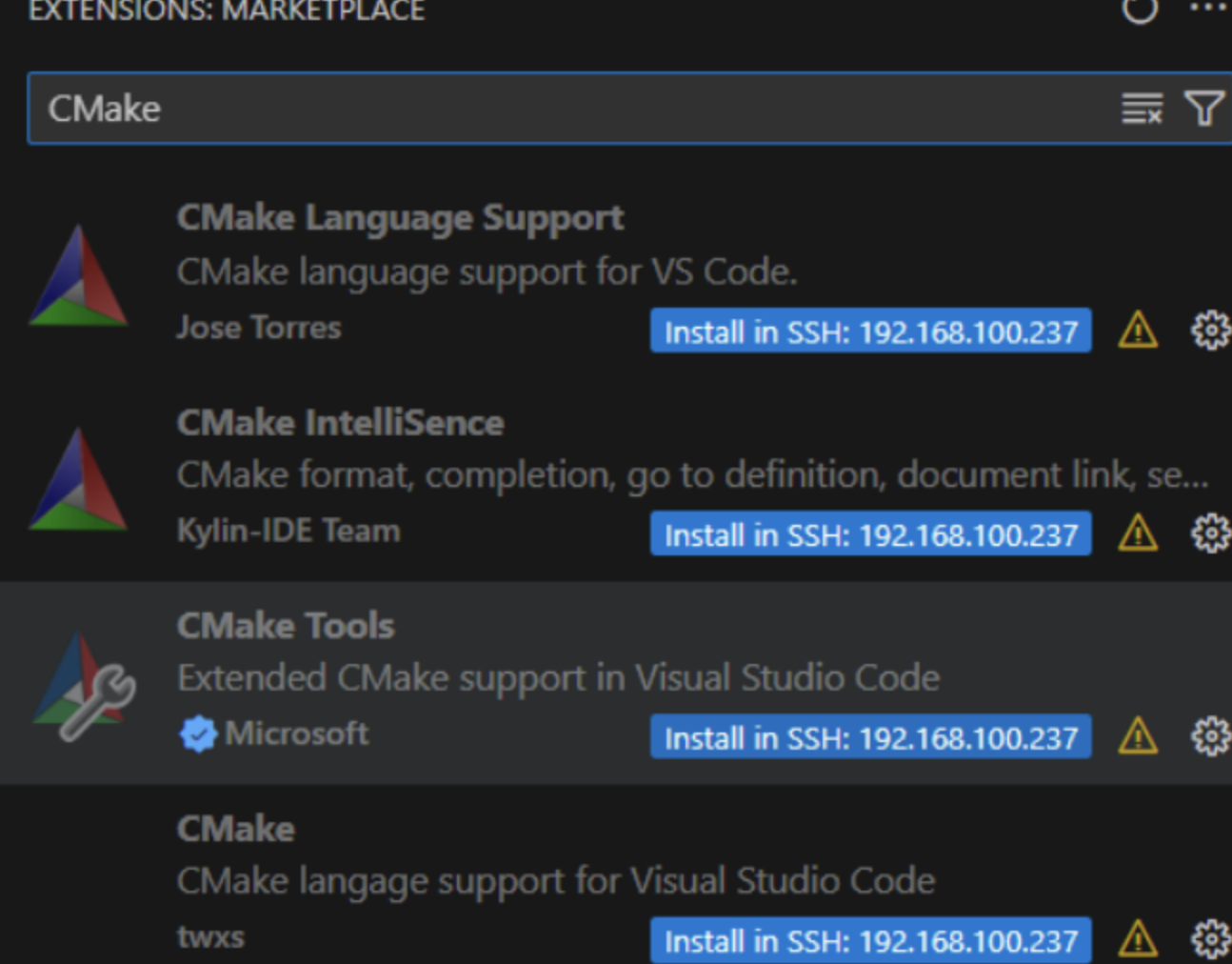
Task: Click the CMake Tools wrench logo
Action: [x=84, y=686]
